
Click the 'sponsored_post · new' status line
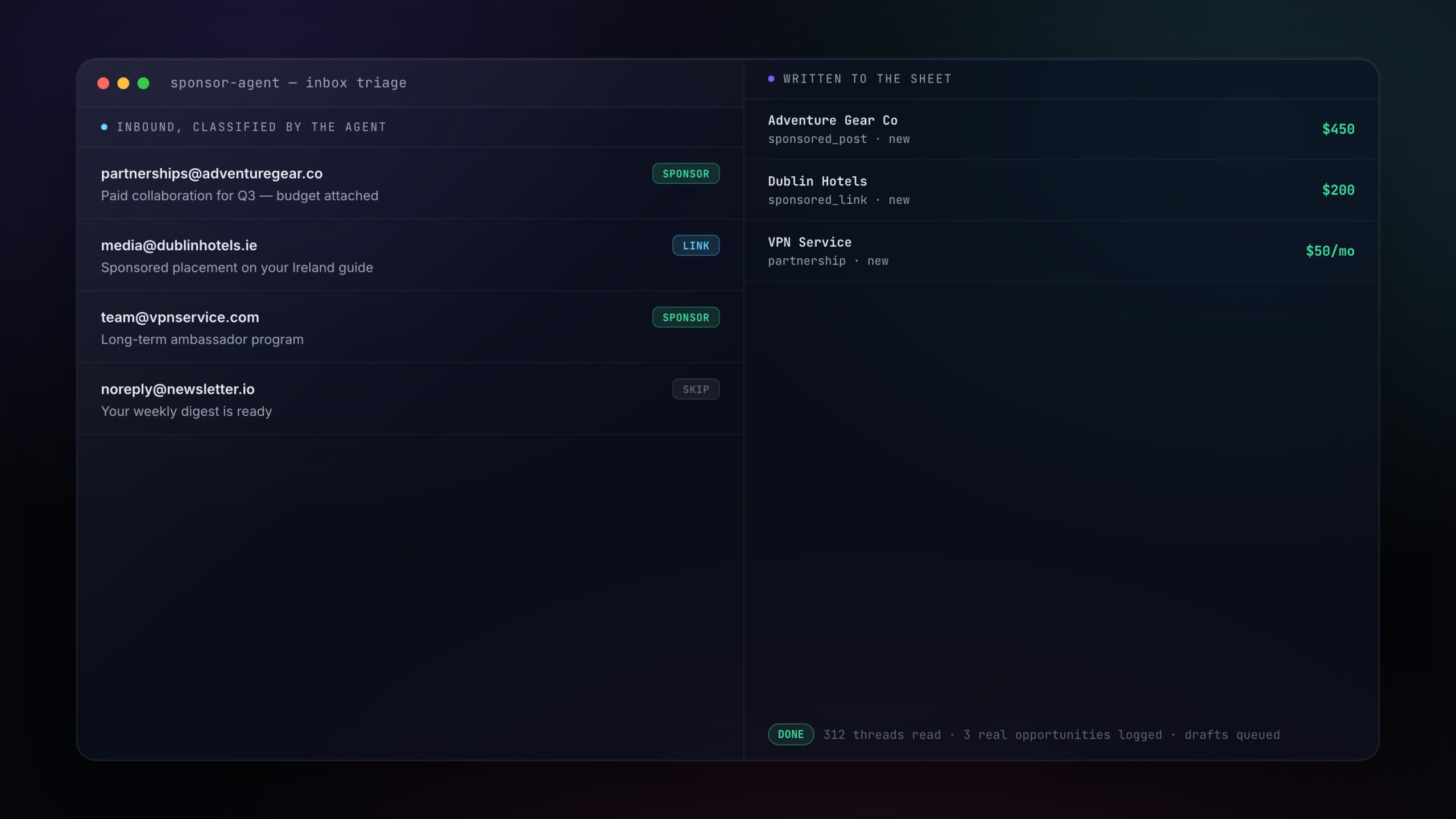(839, 139)
